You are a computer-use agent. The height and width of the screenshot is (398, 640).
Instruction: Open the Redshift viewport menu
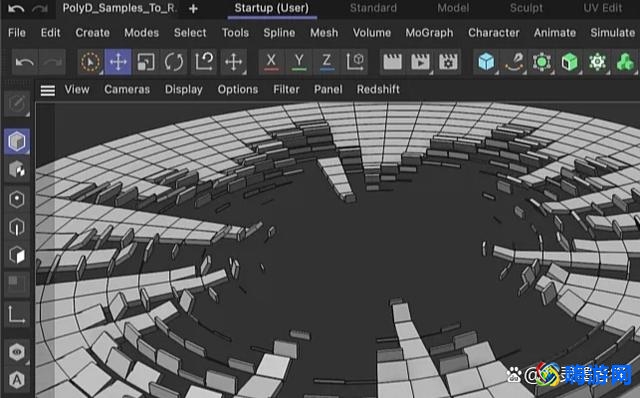tap(378, 89)
